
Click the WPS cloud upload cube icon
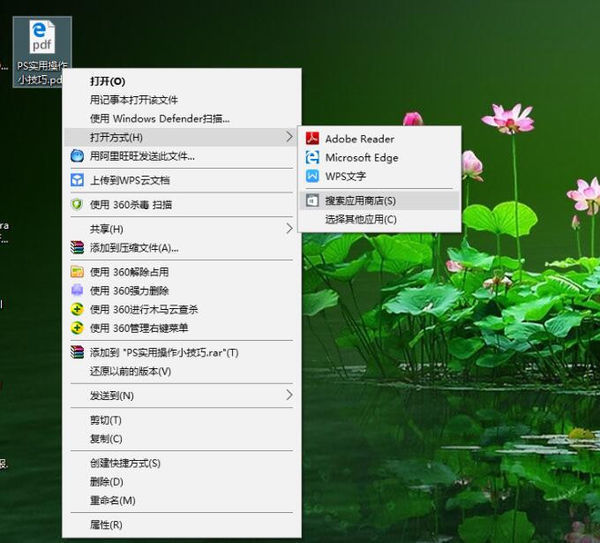click(x=77, y=180)
